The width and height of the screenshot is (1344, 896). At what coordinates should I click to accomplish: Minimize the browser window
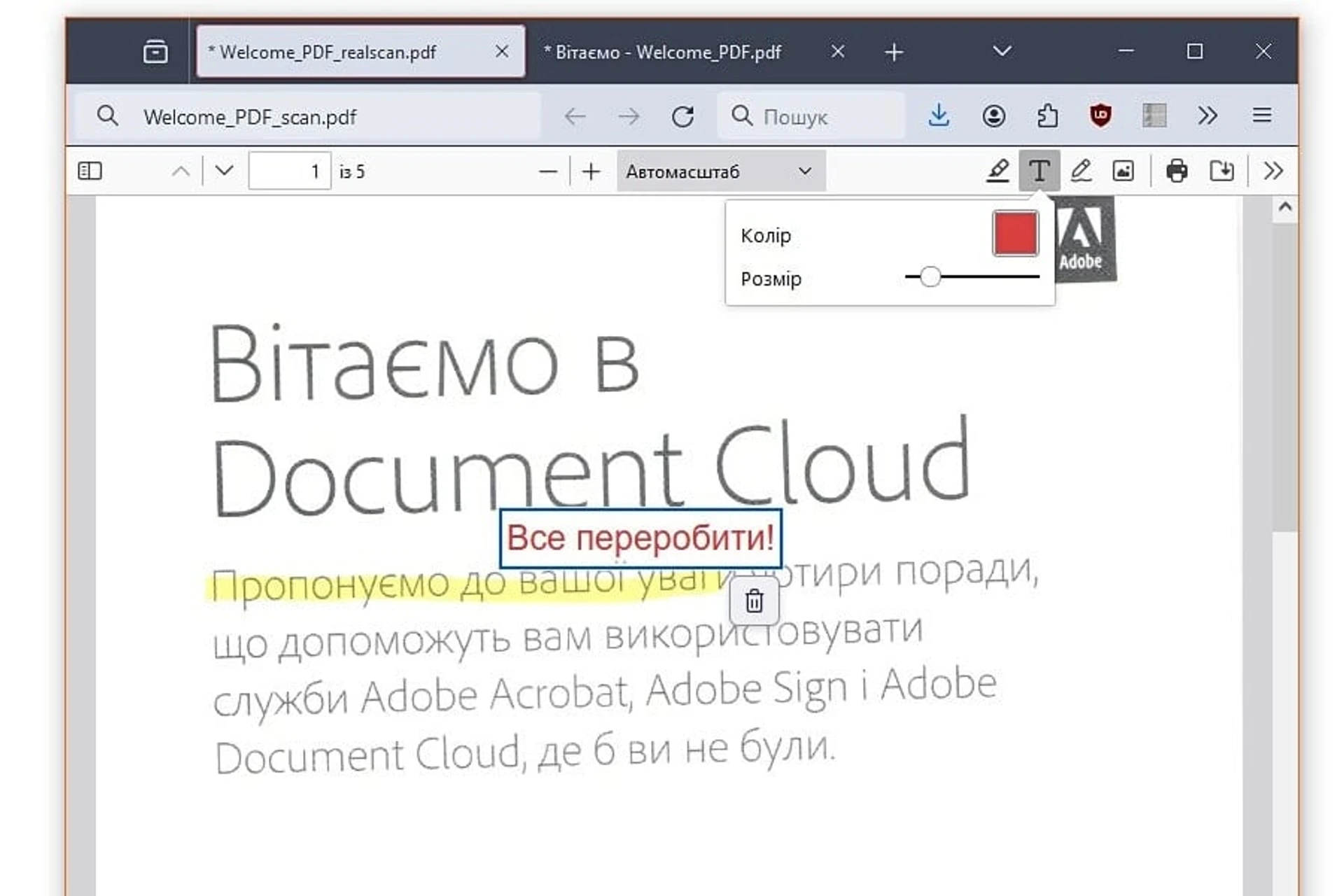[x=1126, y=51]
